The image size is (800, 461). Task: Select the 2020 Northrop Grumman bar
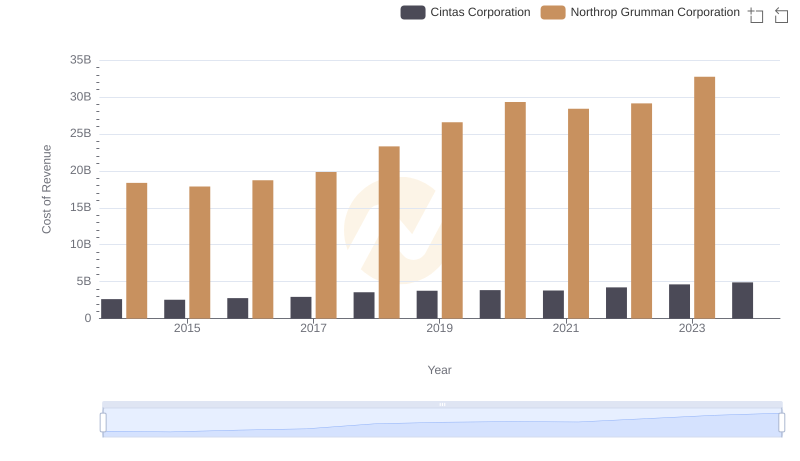click(515, 210)
